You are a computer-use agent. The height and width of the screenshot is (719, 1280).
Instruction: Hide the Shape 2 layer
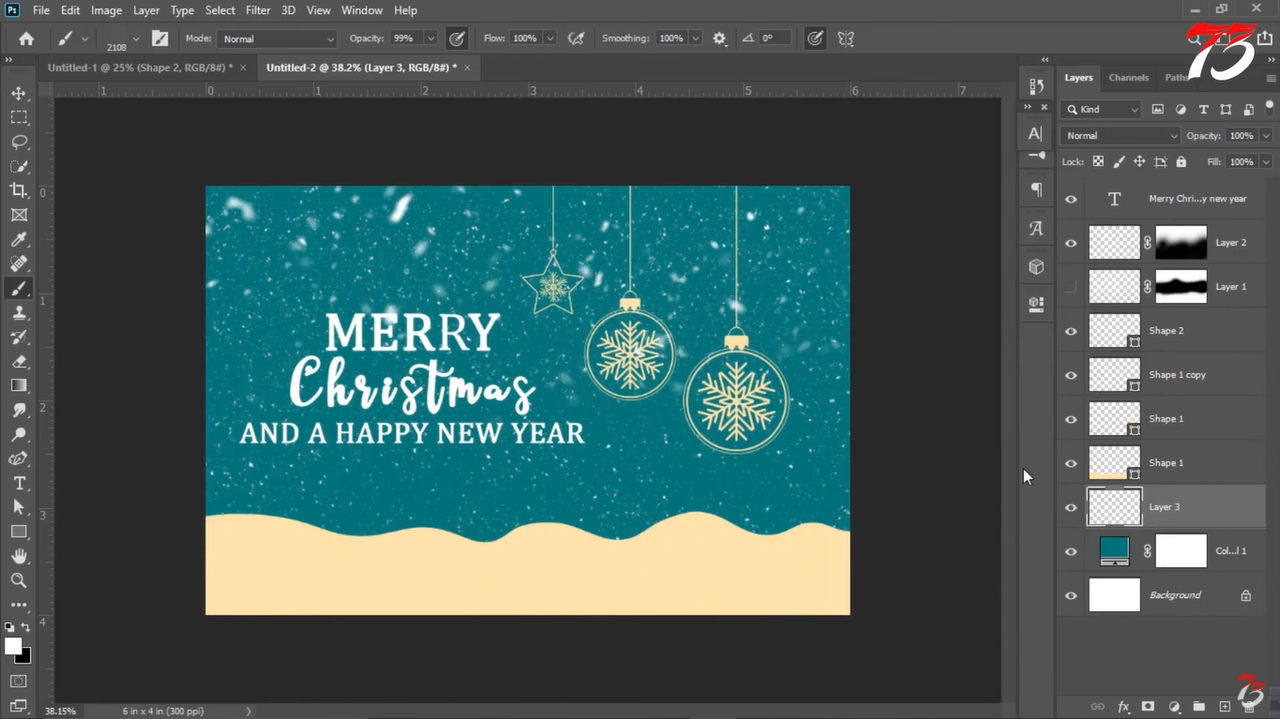pos(1071,331)
